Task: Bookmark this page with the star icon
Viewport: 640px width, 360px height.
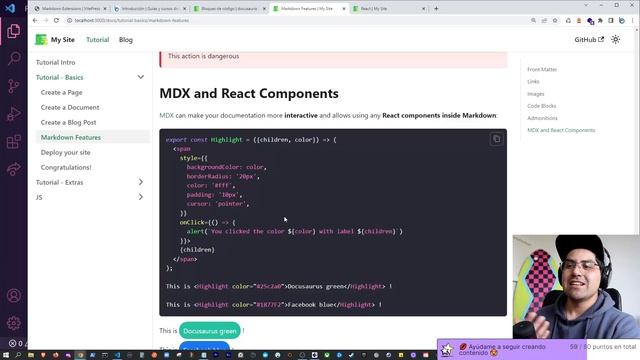Action: click(555, 20)
